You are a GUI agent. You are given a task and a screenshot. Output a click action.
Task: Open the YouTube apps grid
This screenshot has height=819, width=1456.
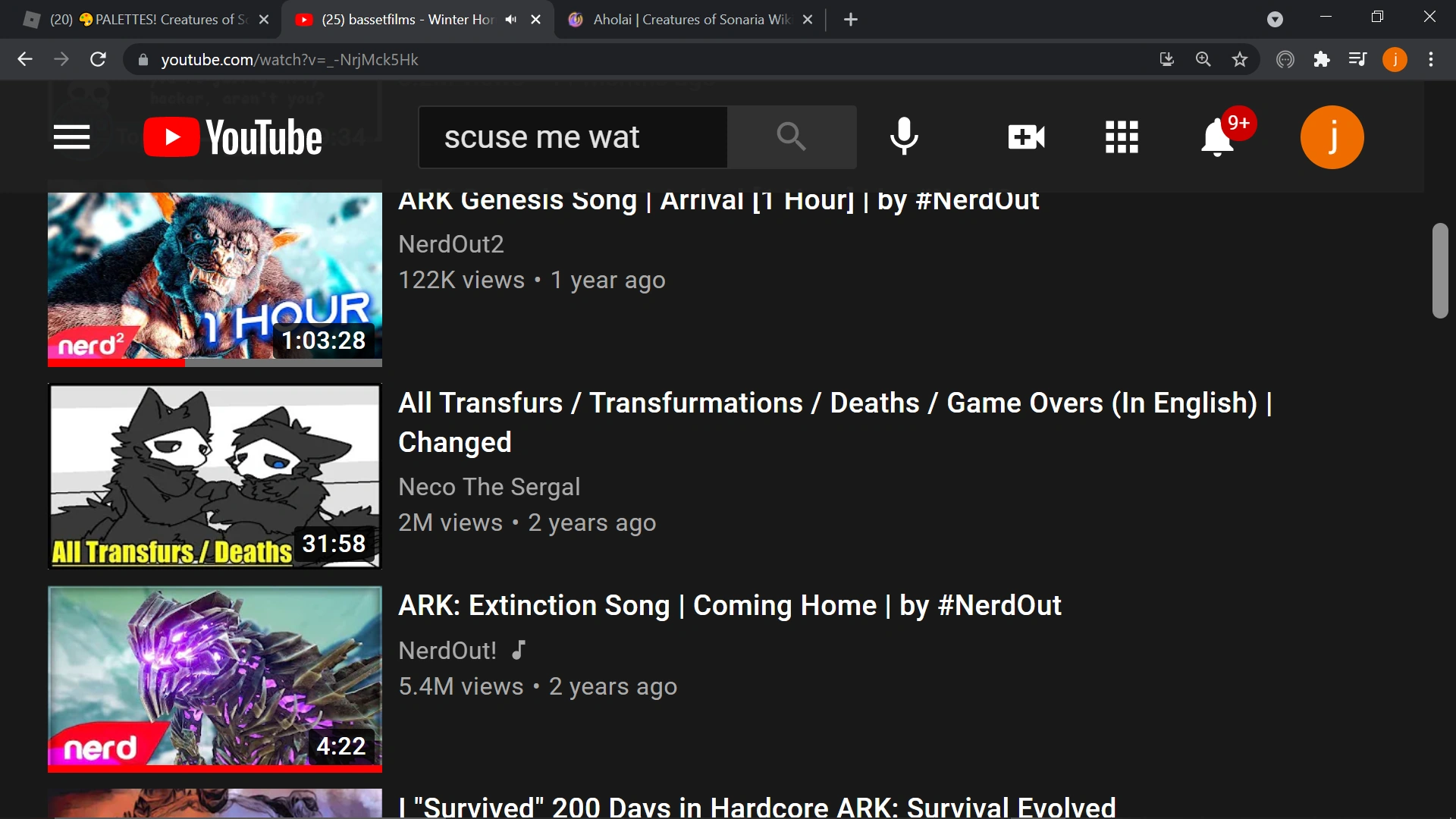pos(1122,137)
